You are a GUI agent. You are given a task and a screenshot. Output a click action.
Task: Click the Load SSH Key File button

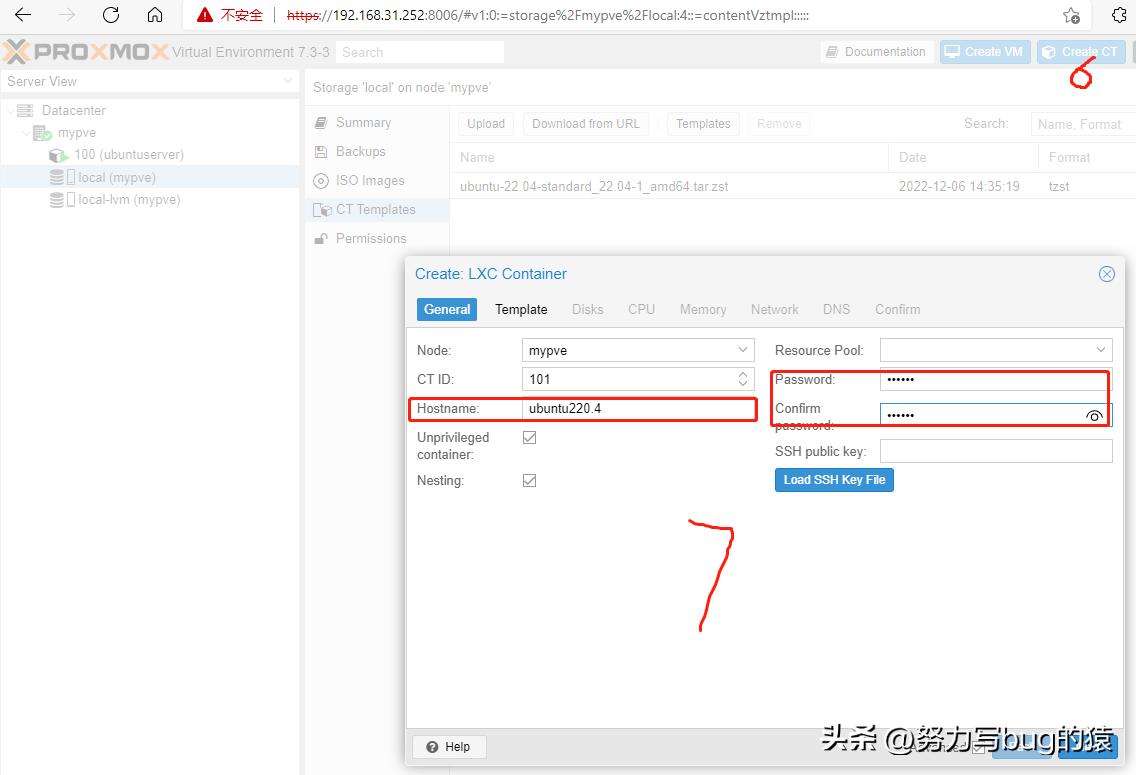coord(834,480)
